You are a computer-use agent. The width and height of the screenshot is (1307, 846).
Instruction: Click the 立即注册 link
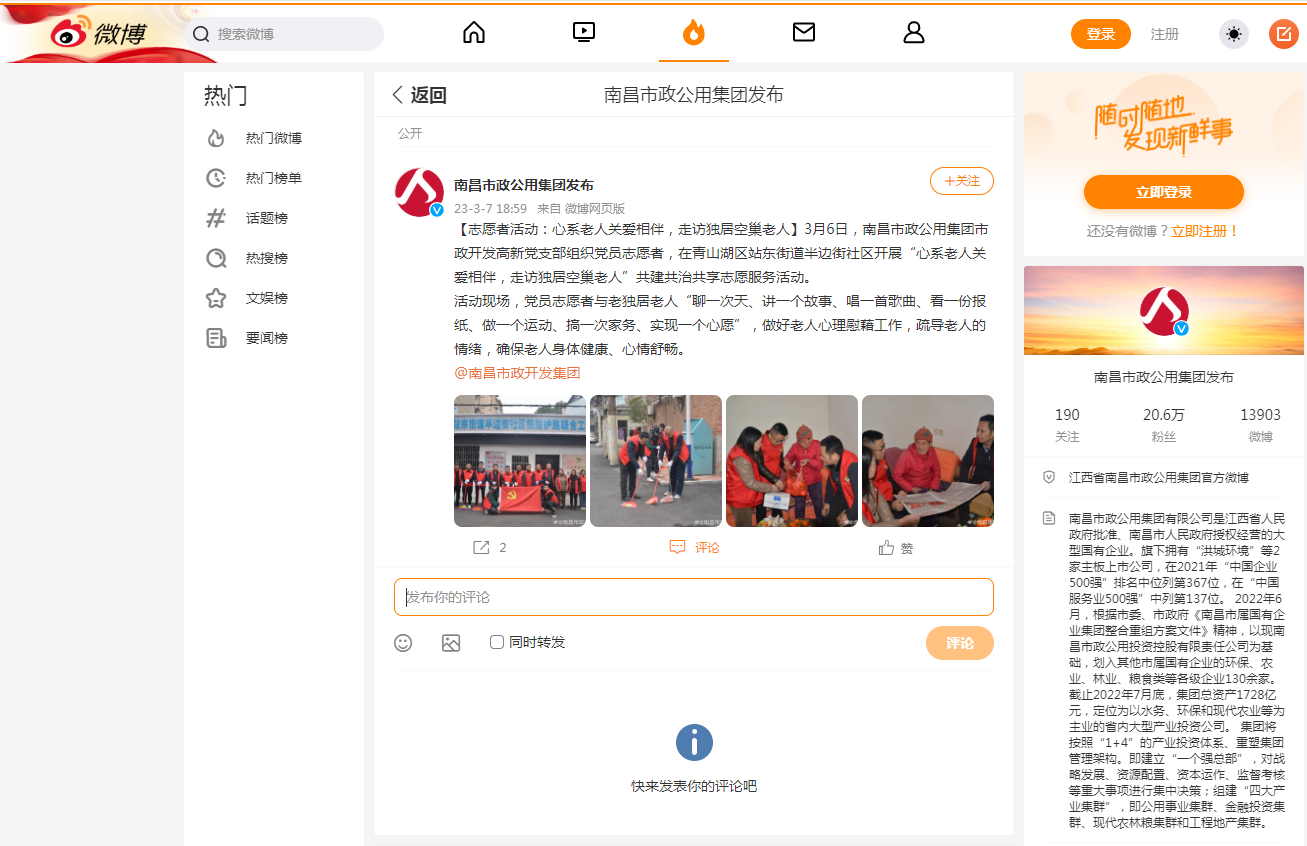point(1205,231)
